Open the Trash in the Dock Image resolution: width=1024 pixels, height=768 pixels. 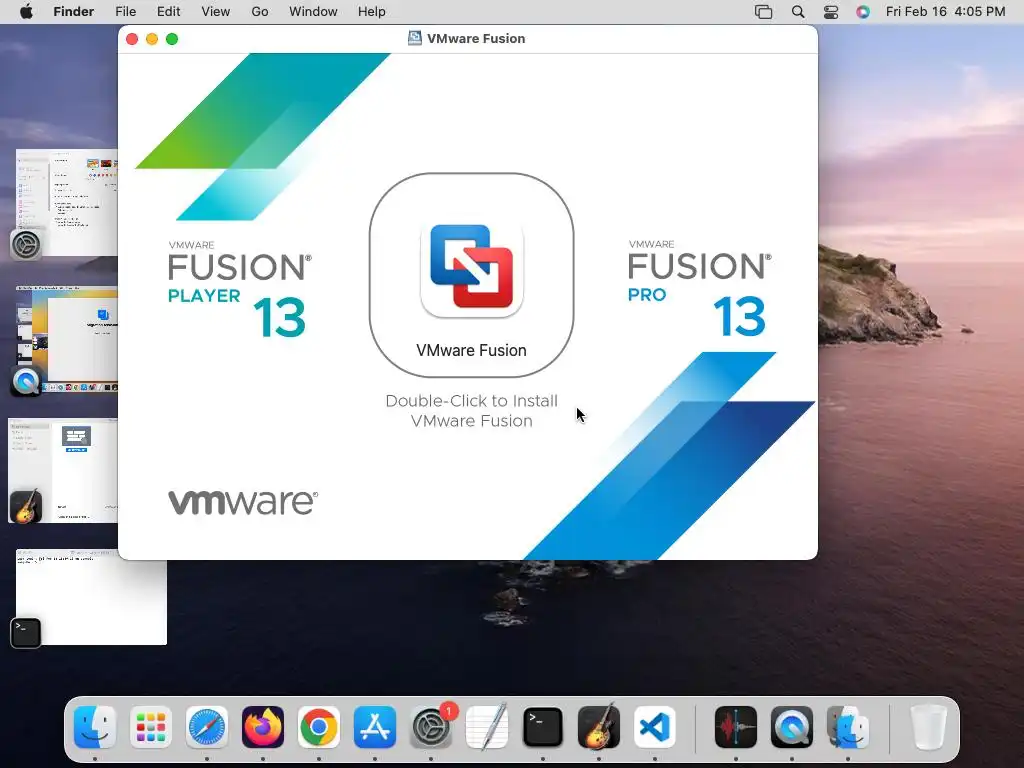[x=929, y=727]
